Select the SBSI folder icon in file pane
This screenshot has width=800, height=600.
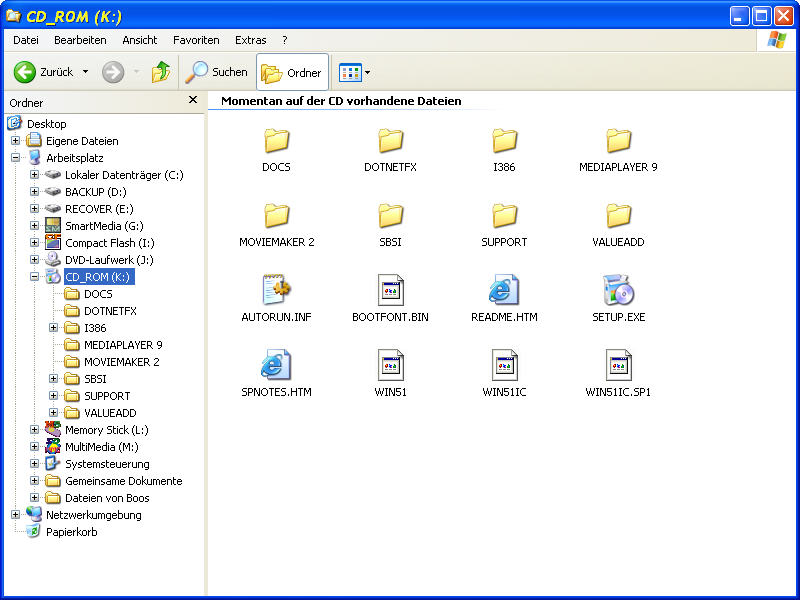click(x=390, y=216)
